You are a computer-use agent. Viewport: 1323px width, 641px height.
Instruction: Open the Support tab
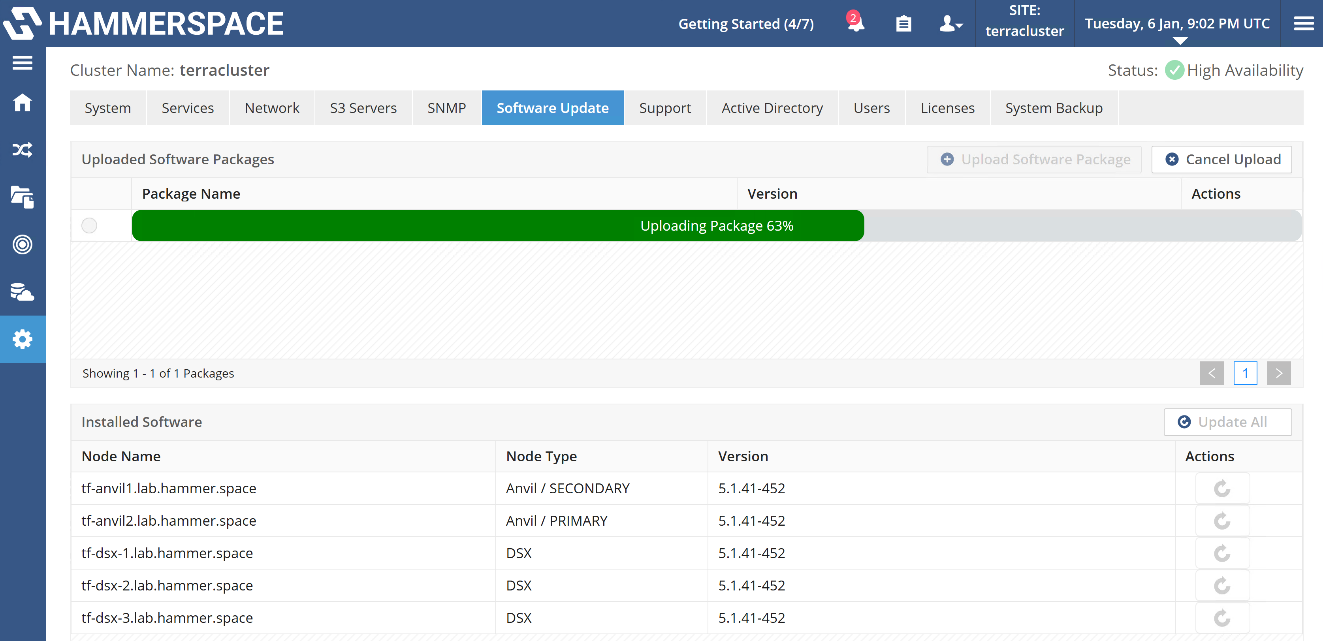(x=665, y=108)
